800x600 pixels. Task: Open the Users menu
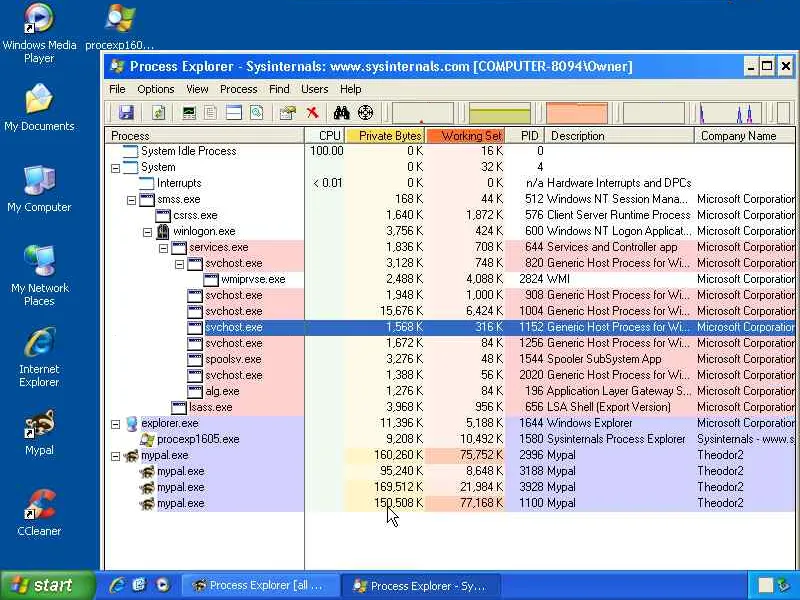click(x=314, y=89)
